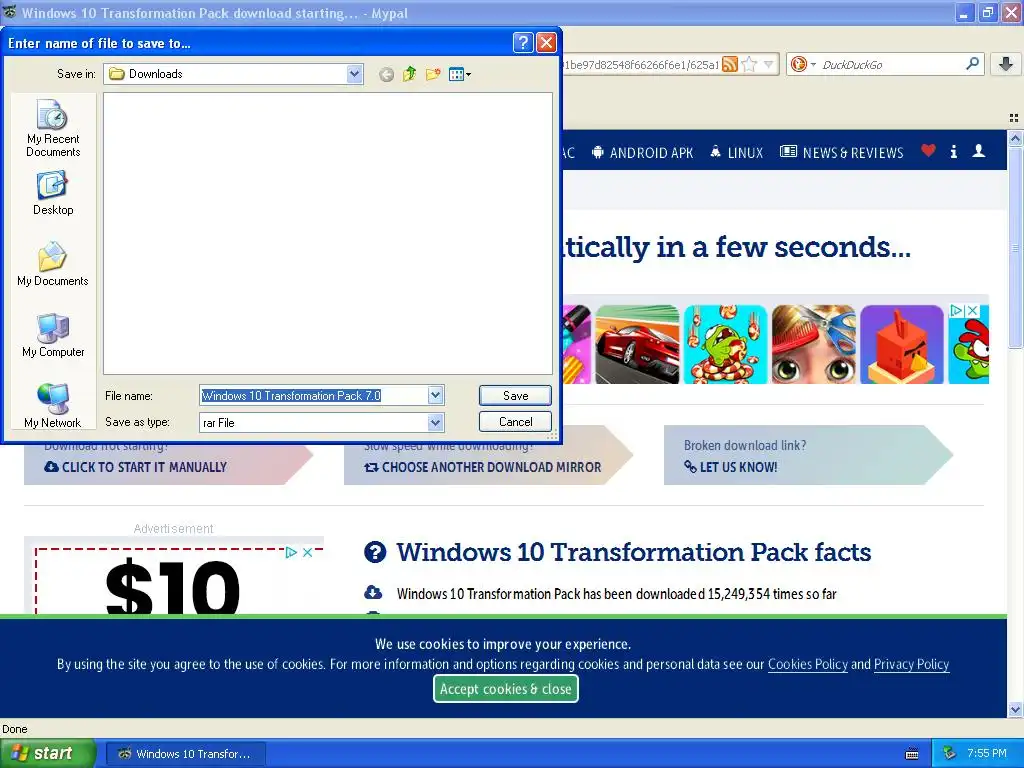This screenshot has height=768, width=1024.
Task: Click the user account icon in header
Action: click(978, 151)
